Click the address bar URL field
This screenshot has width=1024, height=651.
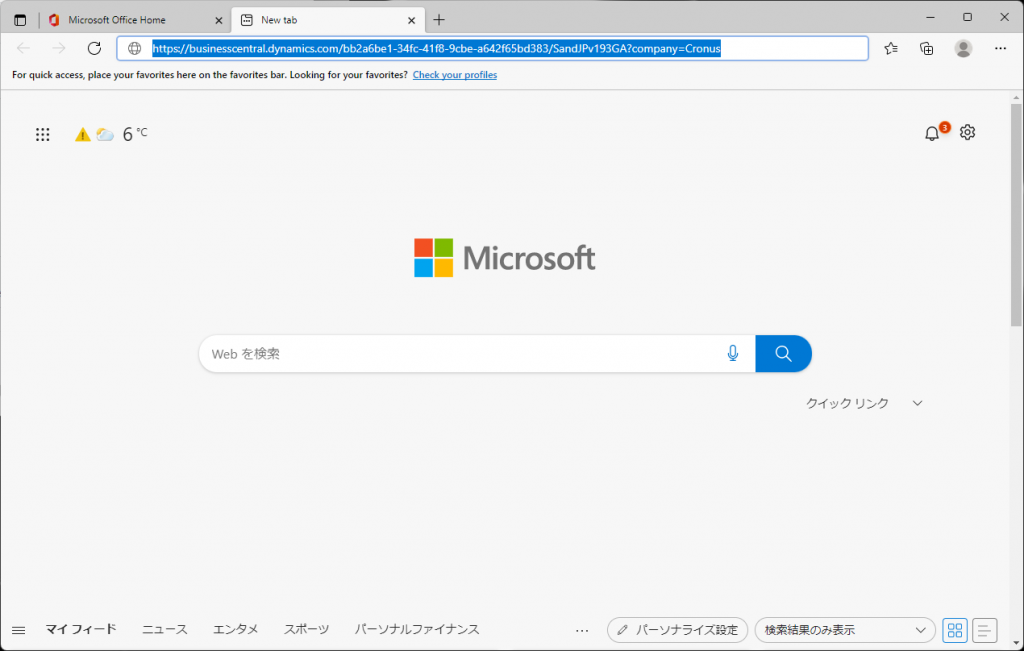tap(492, 48)
